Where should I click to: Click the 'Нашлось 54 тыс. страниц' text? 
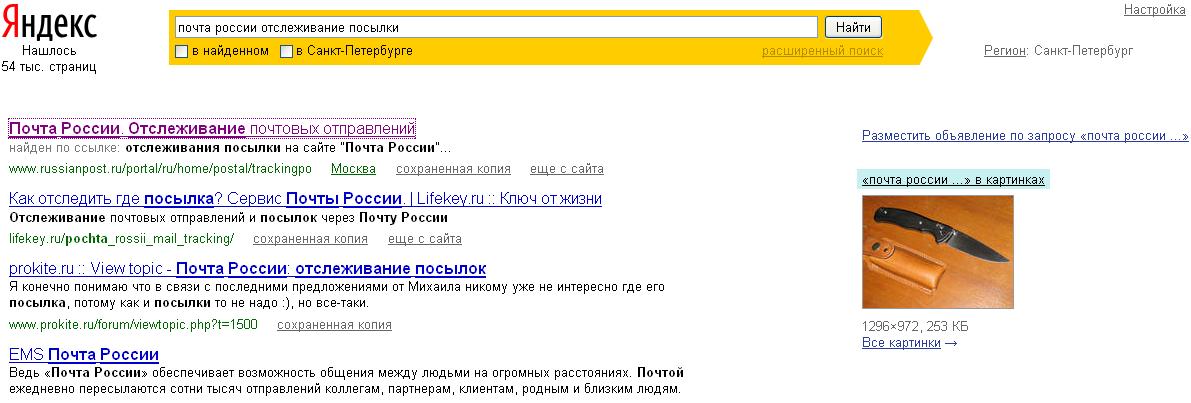click(49, 59)
